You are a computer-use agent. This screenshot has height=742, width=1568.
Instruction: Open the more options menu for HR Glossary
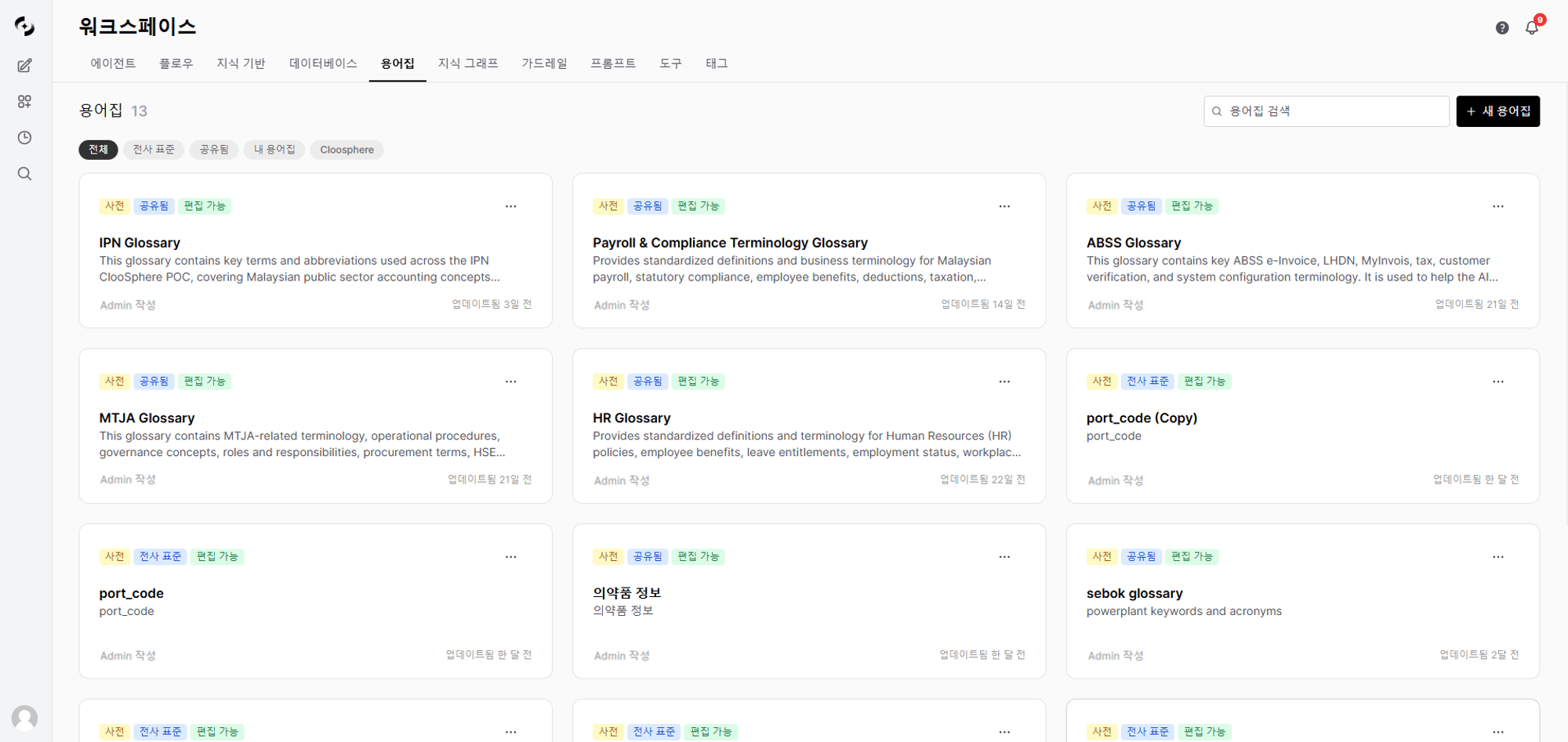[1004, 382]
